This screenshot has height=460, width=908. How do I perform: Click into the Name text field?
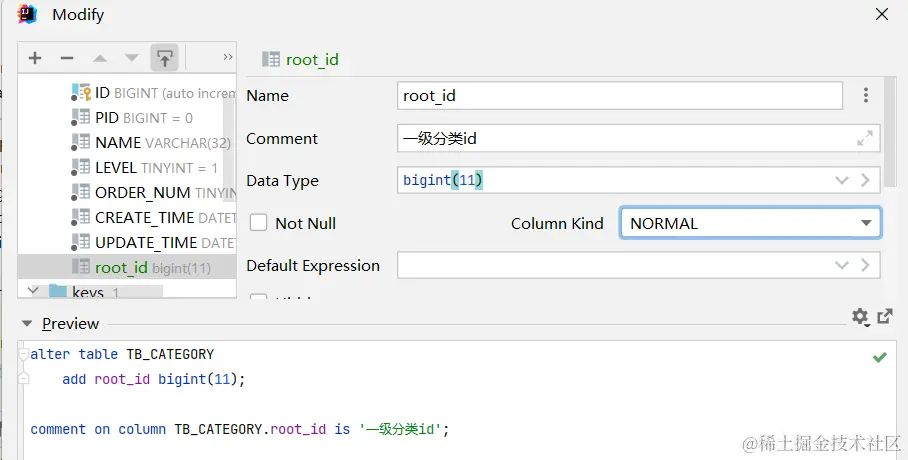pyautogui.click(x=620, y=96)
